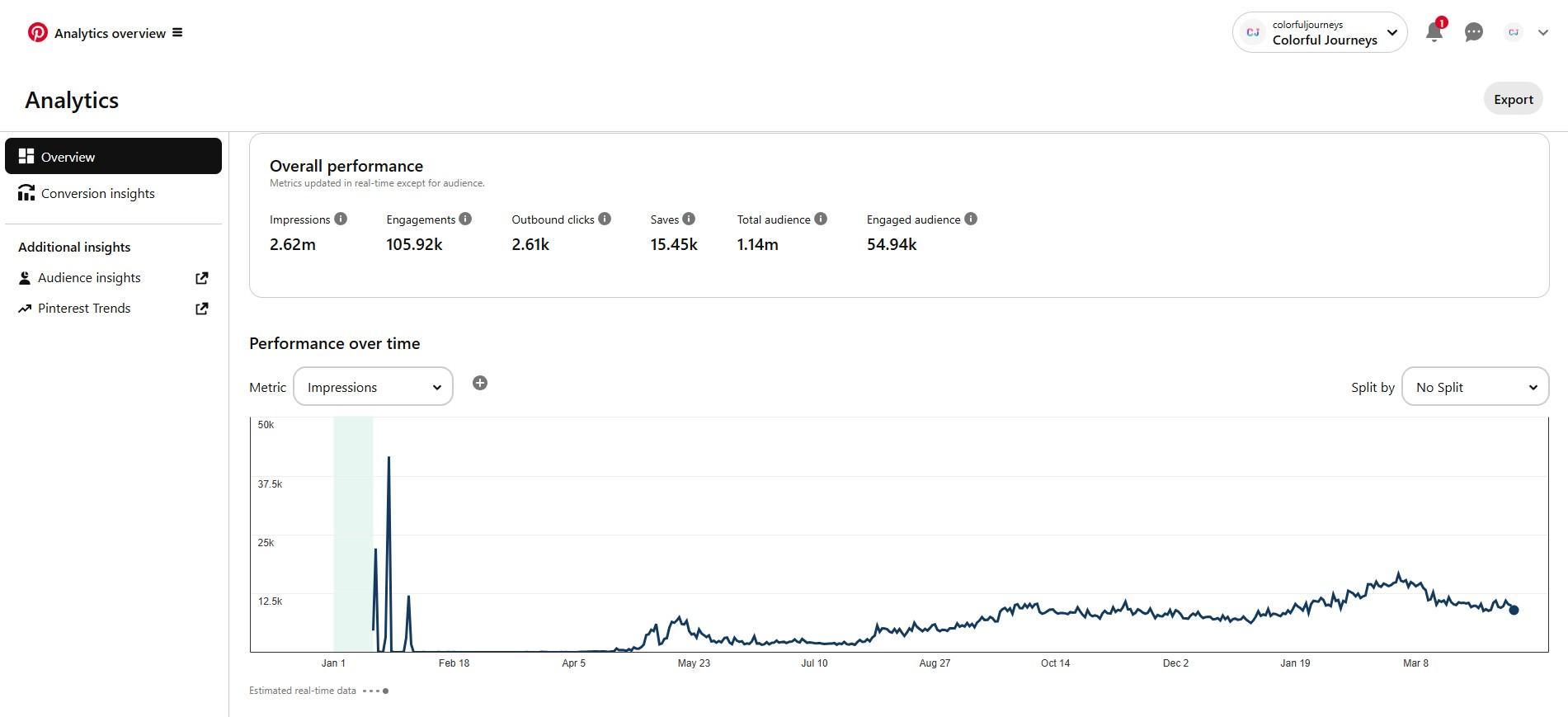
Task: Click the 2.61k outbound clicks value
Action: click(530, 244)
